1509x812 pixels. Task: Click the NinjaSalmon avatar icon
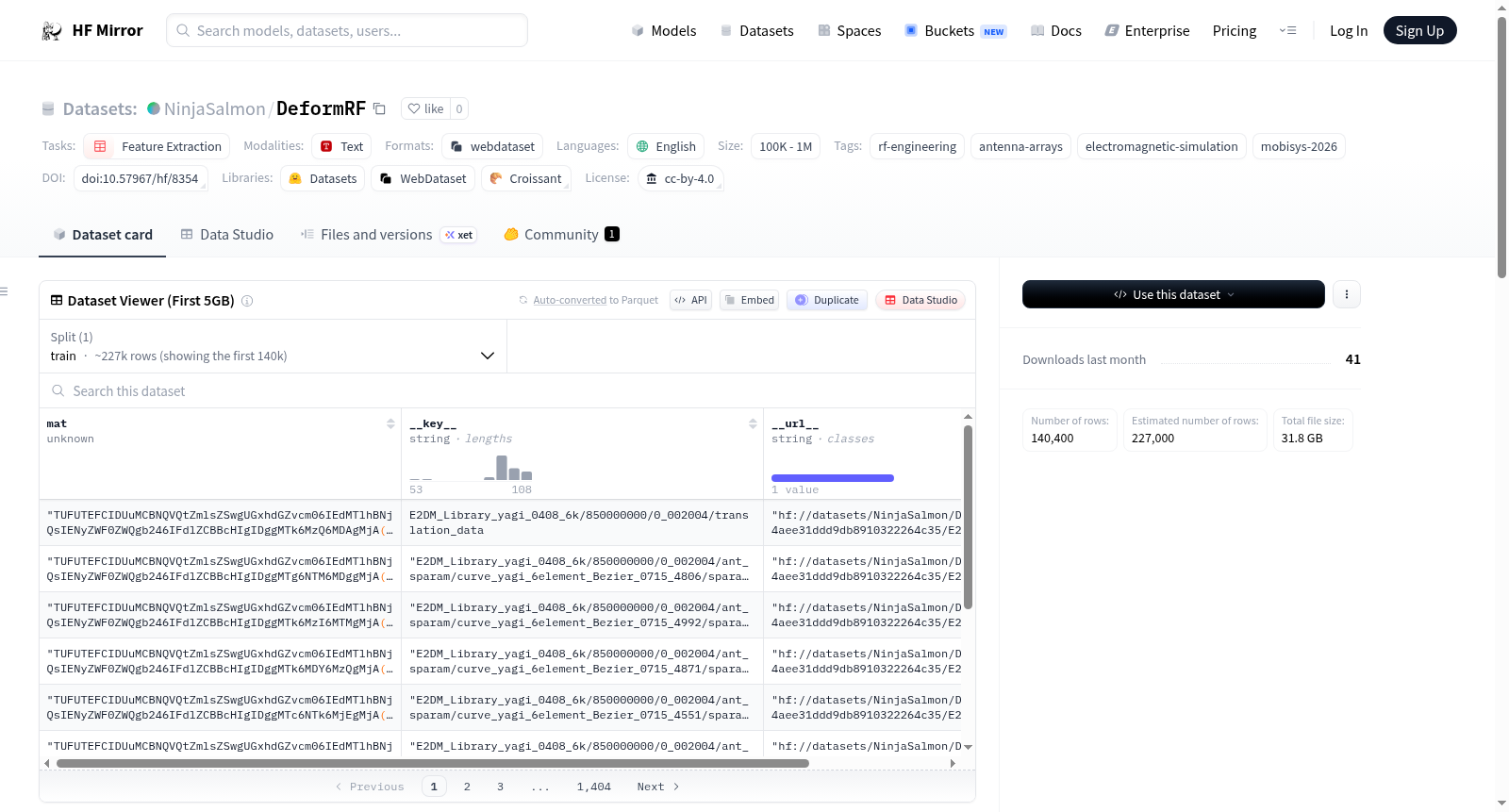click(154, 108)
